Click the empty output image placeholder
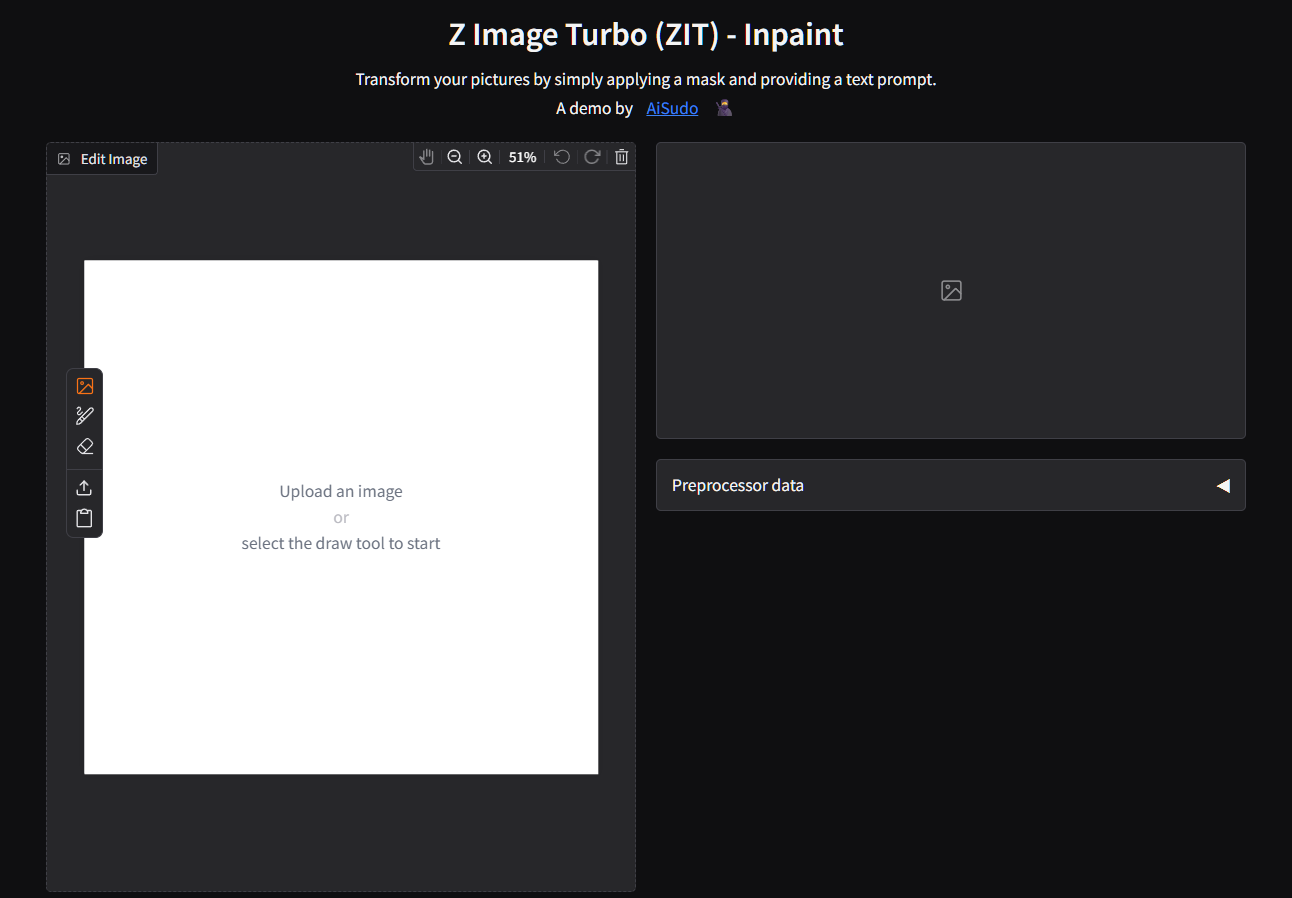1292x898 pixels. point(951,291)
